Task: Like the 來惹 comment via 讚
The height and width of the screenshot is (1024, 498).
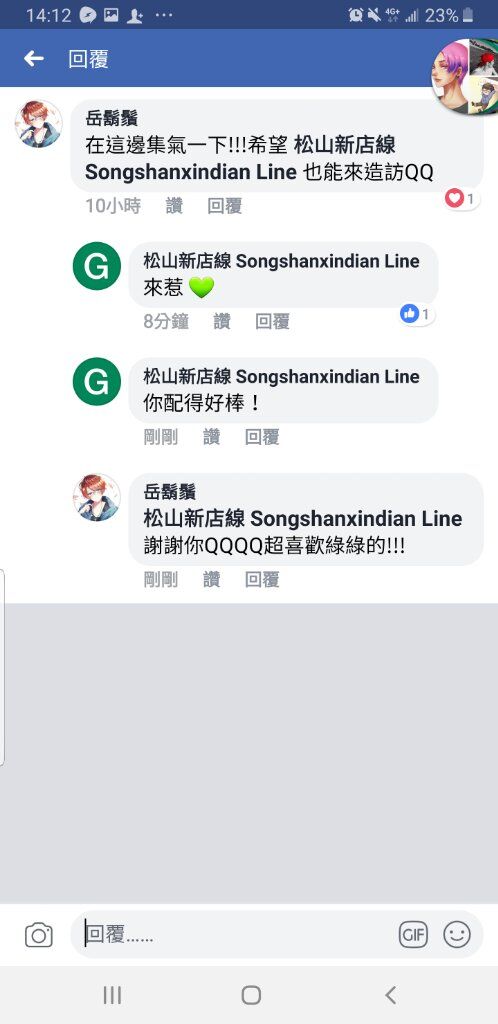Action: point(222,321)
